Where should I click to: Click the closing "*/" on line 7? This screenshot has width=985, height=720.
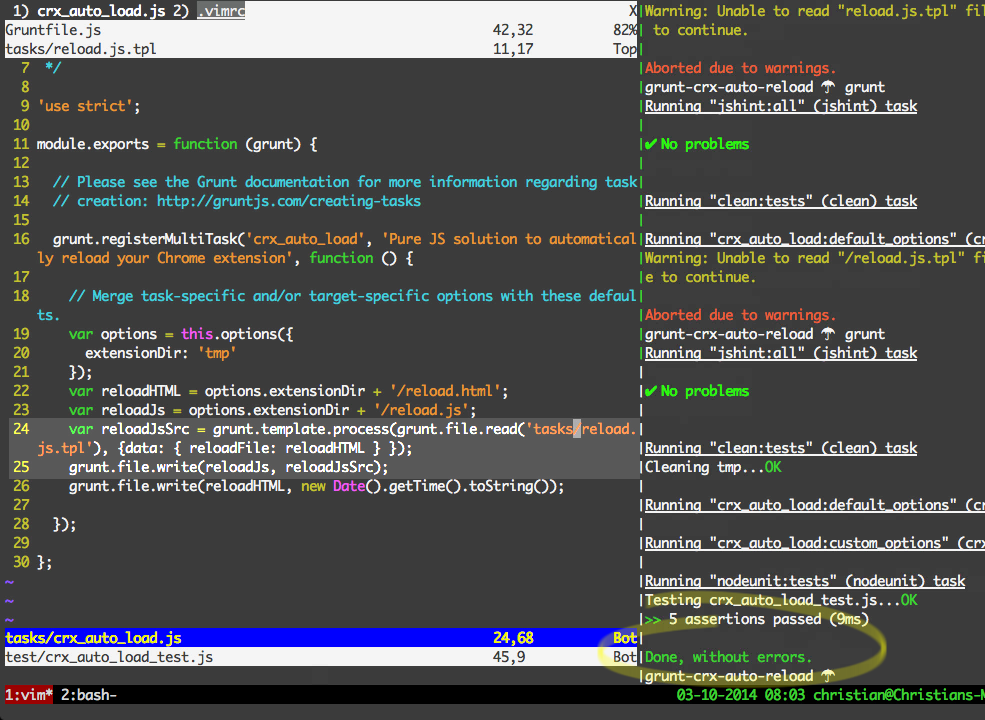click(53, 68)
